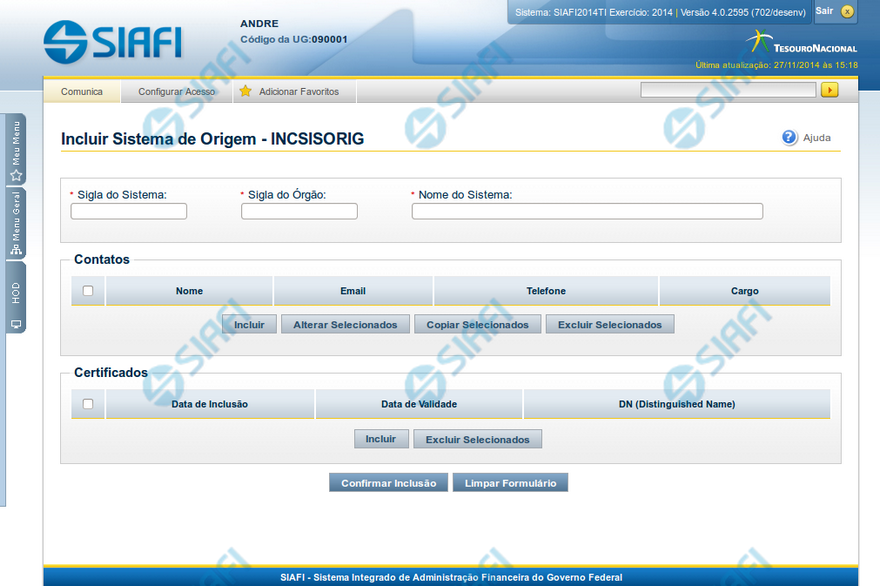Open the Comunica menu
Image resolution: width=880 pixels, height=586 pixels.
coord(82,92)
